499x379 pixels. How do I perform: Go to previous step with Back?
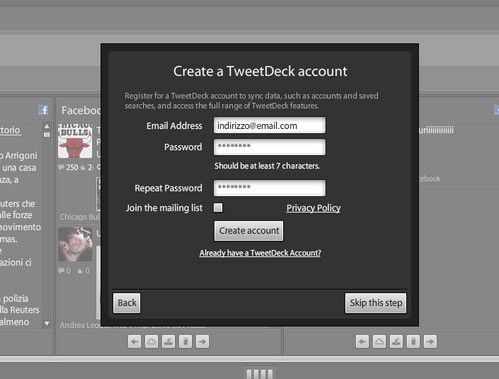pos(127,303)
